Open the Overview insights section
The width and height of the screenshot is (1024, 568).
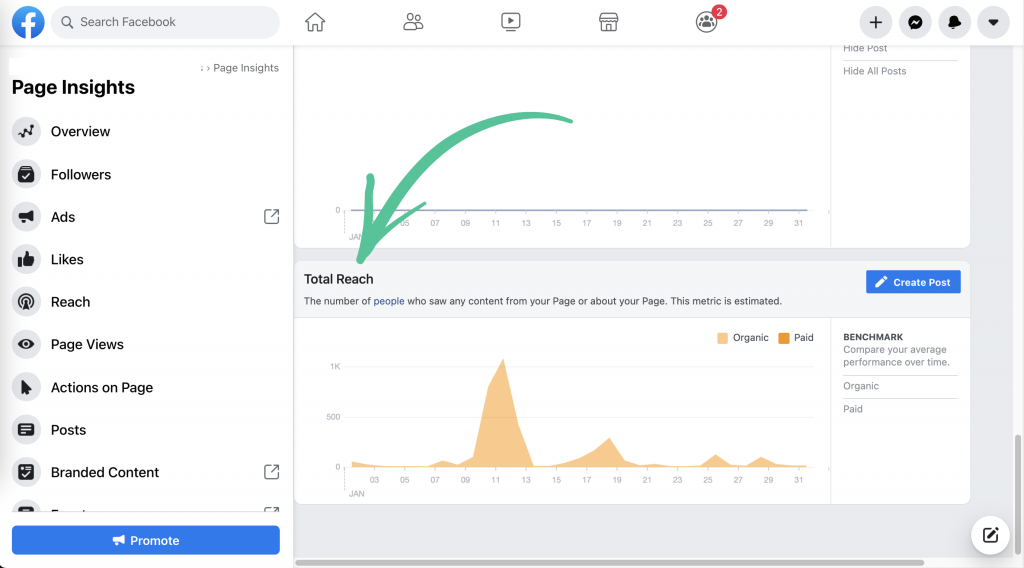tap(146, 131)
